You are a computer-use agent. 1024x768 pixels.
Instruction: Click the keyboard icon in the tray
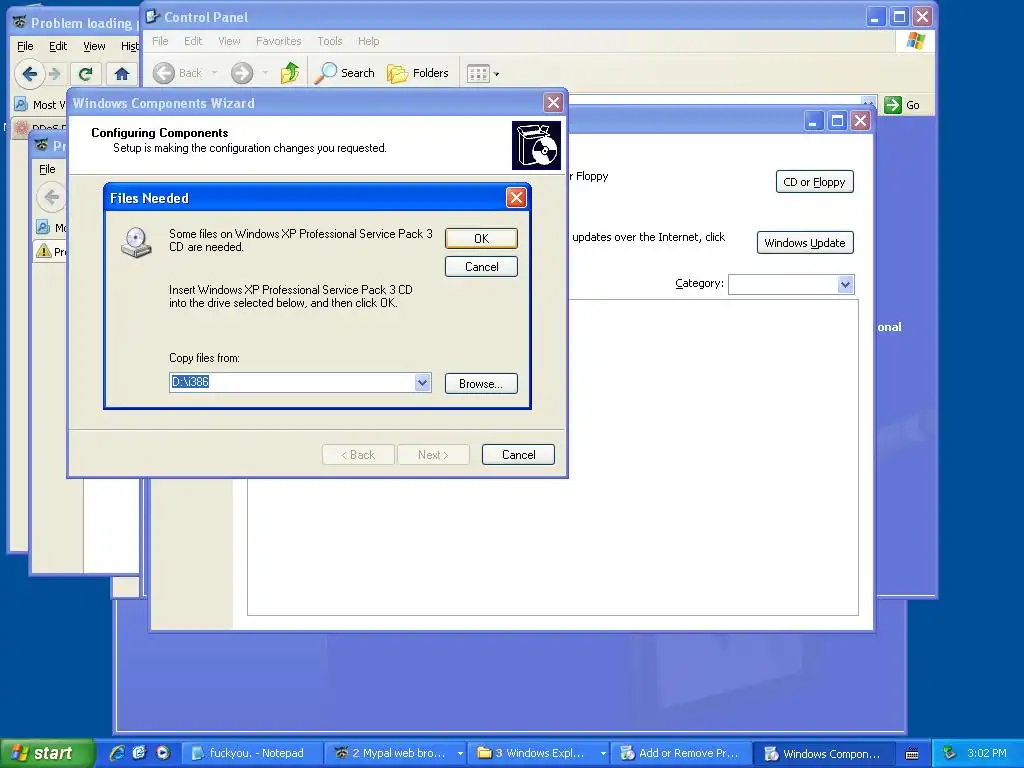912,754
